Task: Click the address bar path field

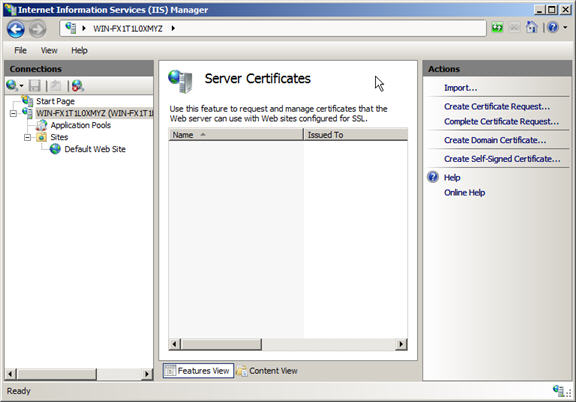Action: pyautogui.click(x=273, y=28)
